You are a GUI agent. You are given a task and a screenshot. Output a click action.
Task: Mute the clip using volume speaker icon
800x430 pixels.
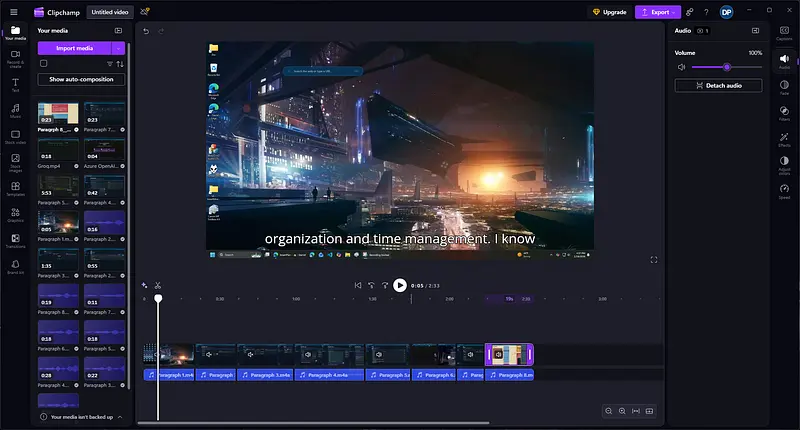pos(681,67)
